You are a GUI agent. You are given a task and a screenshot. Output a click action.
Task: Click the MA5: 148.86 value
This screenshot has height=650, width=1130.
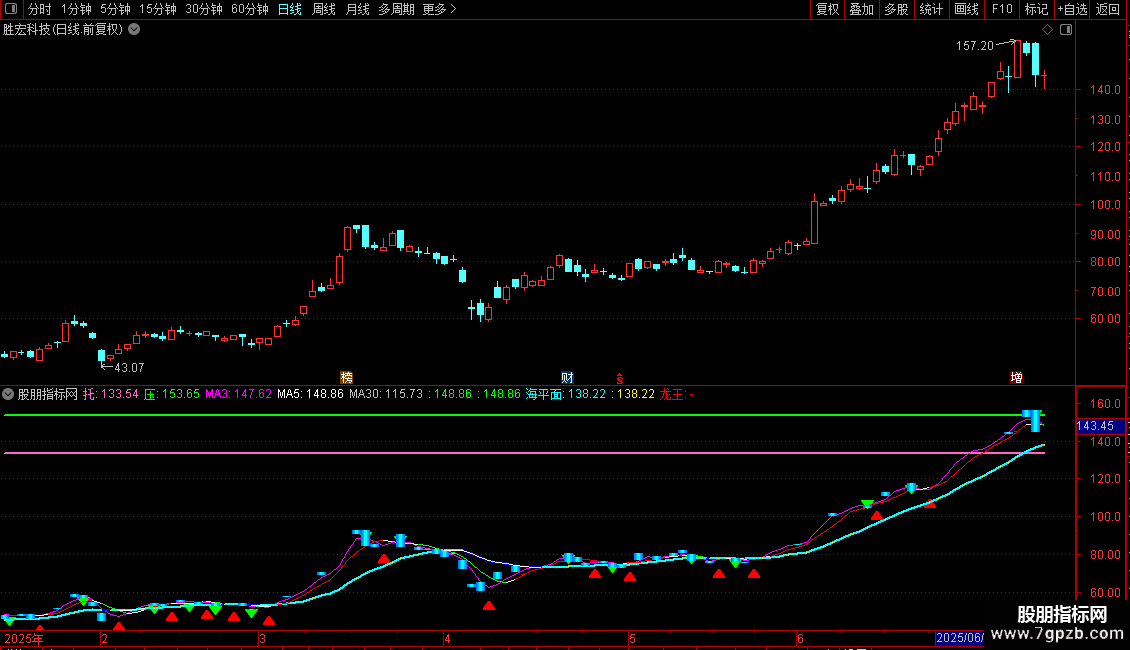pyautogui.click(x=310, y=394)
